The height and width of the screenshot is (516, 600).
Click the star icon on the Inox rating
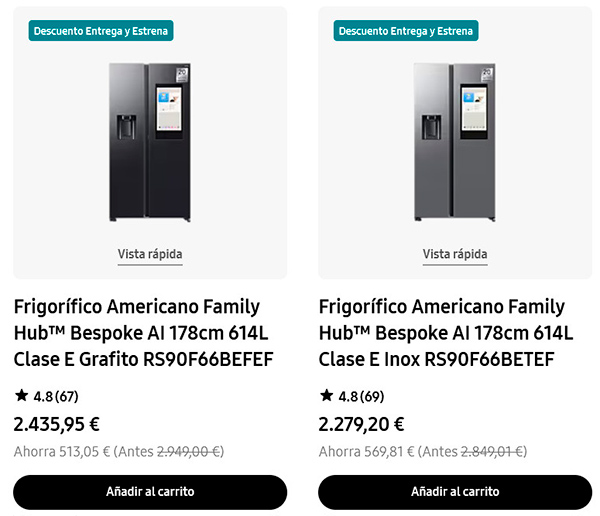tap(326, 396)
